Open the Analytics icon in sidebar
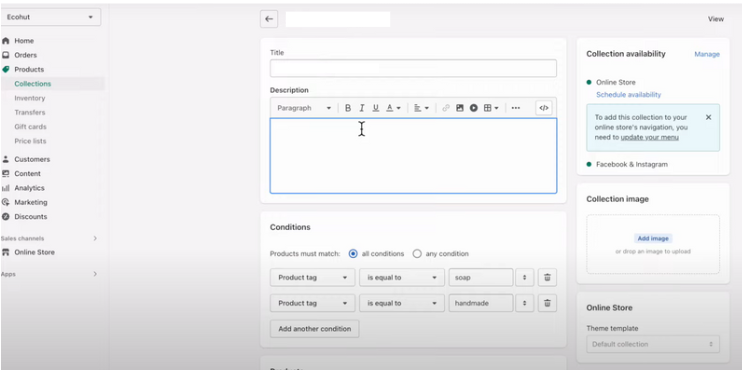This screenshot has width=742, height=370. click(x=6, y=188)
